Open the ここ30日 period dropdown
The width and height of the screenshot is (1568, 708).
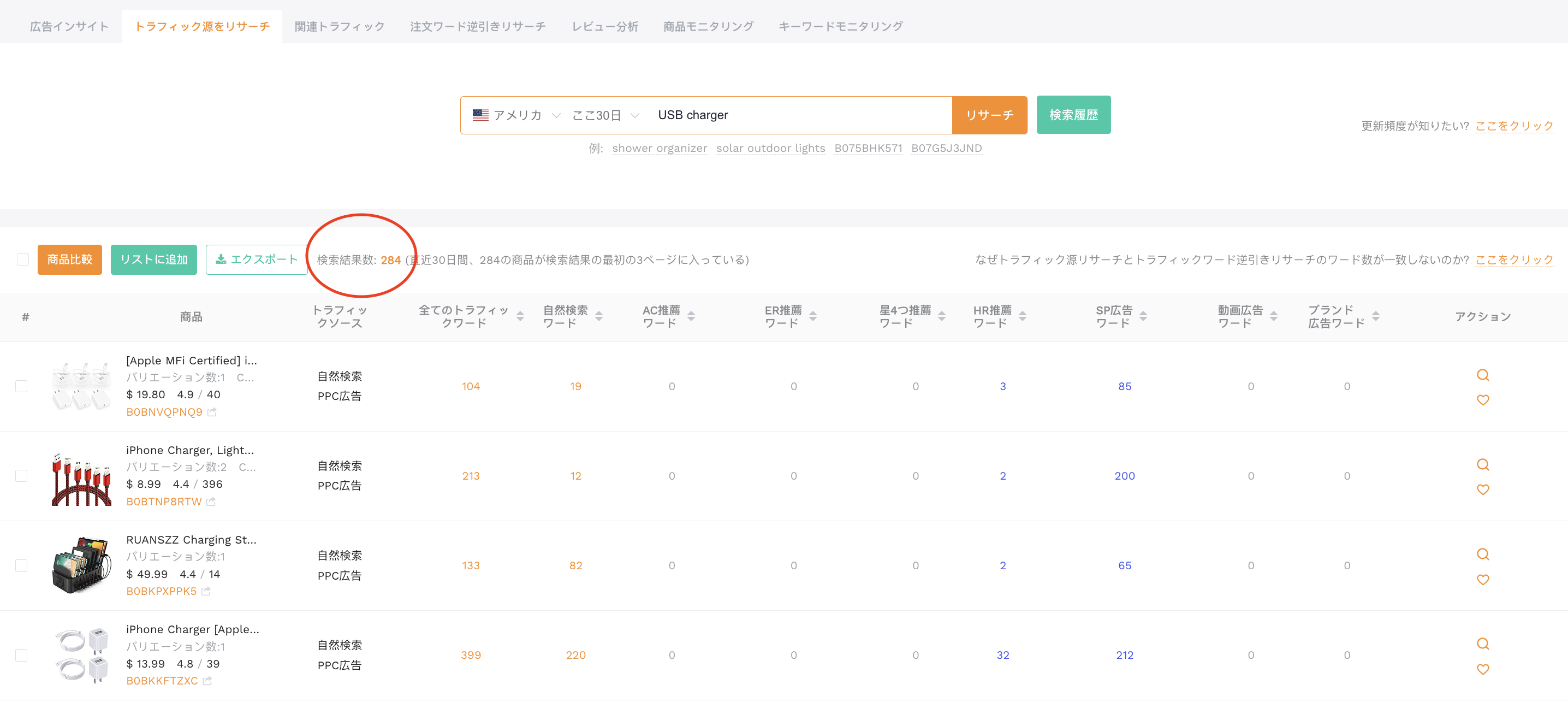[605, 115]
